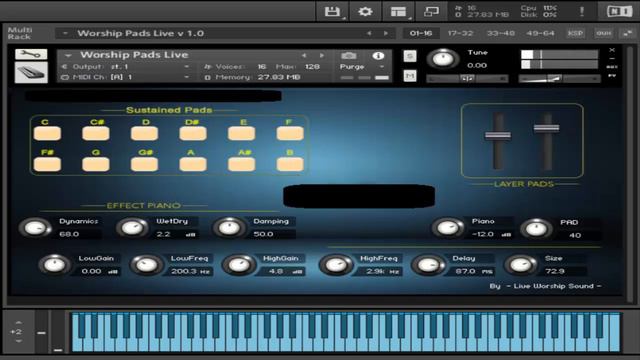Switch to the 33-48 rack page tab
The image size is (640, 360).
pos(500,33)
